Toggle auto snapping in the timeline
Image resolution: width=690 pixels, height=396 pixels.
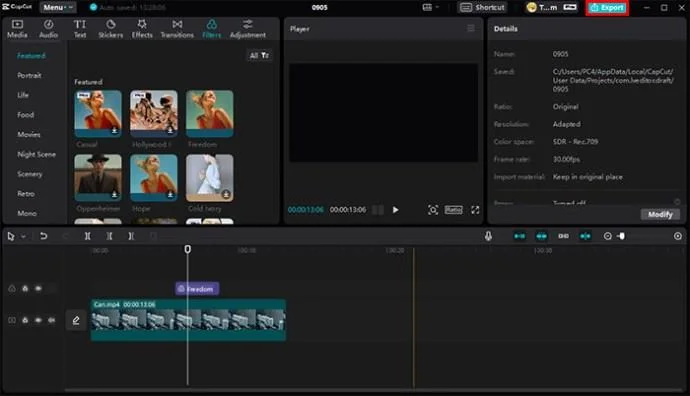click(x=541, y=236)
